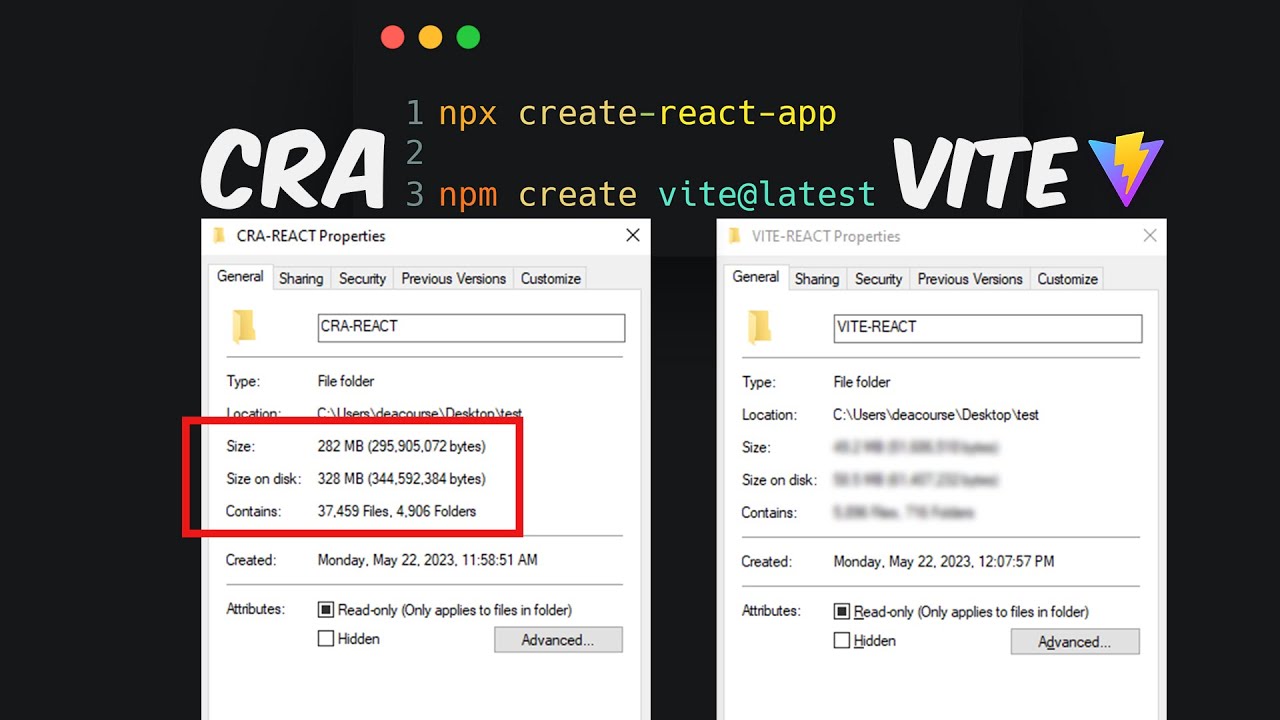
Task: Click the VITE-REACT folder name field
Action: [988, 328]
